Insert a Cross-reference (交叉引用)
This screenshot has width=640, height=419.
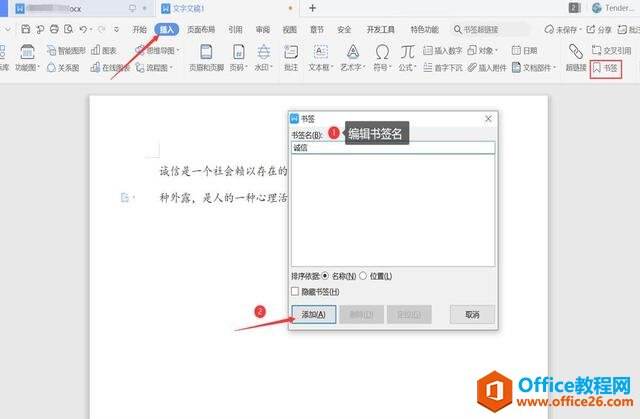click(611, 51)
